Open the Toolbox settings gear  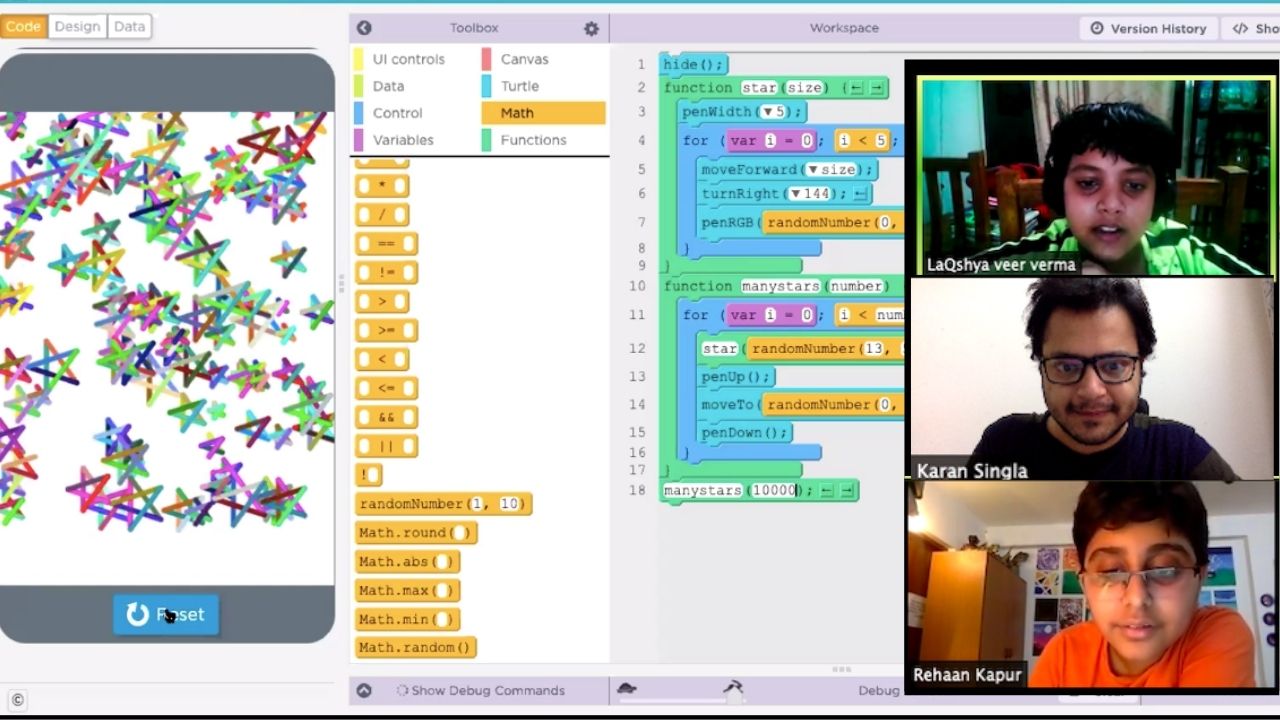click(591, 29)
